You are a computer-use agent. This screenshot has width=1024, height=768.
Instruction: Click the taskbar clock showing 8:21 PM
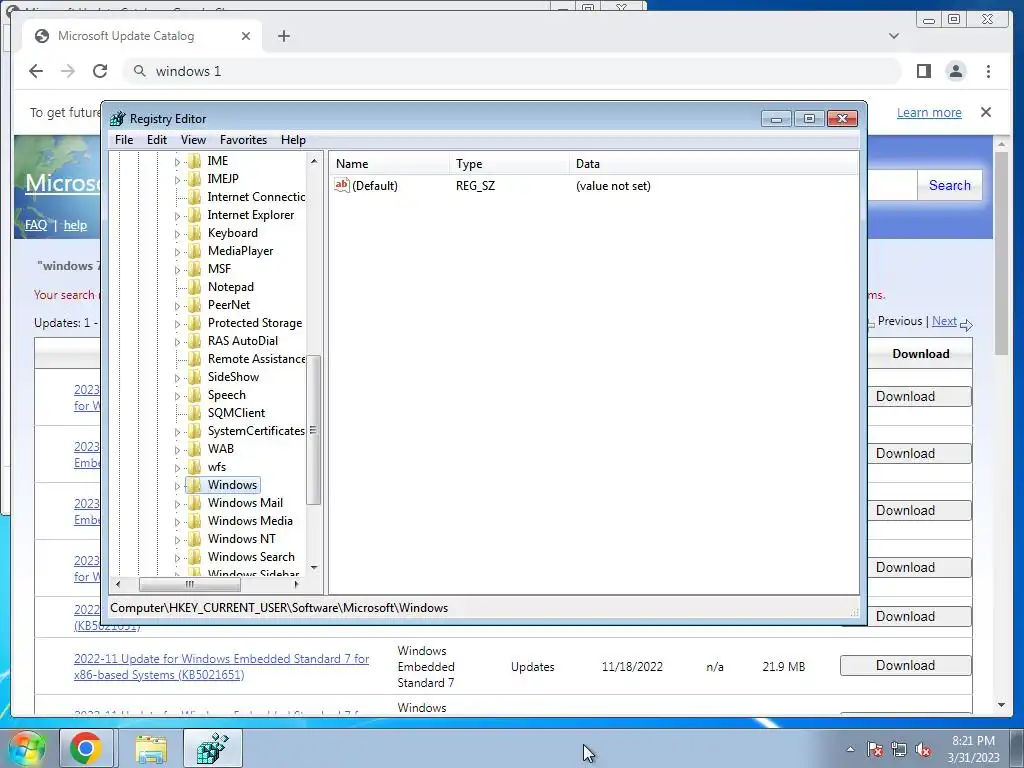(x=973, y=749)
